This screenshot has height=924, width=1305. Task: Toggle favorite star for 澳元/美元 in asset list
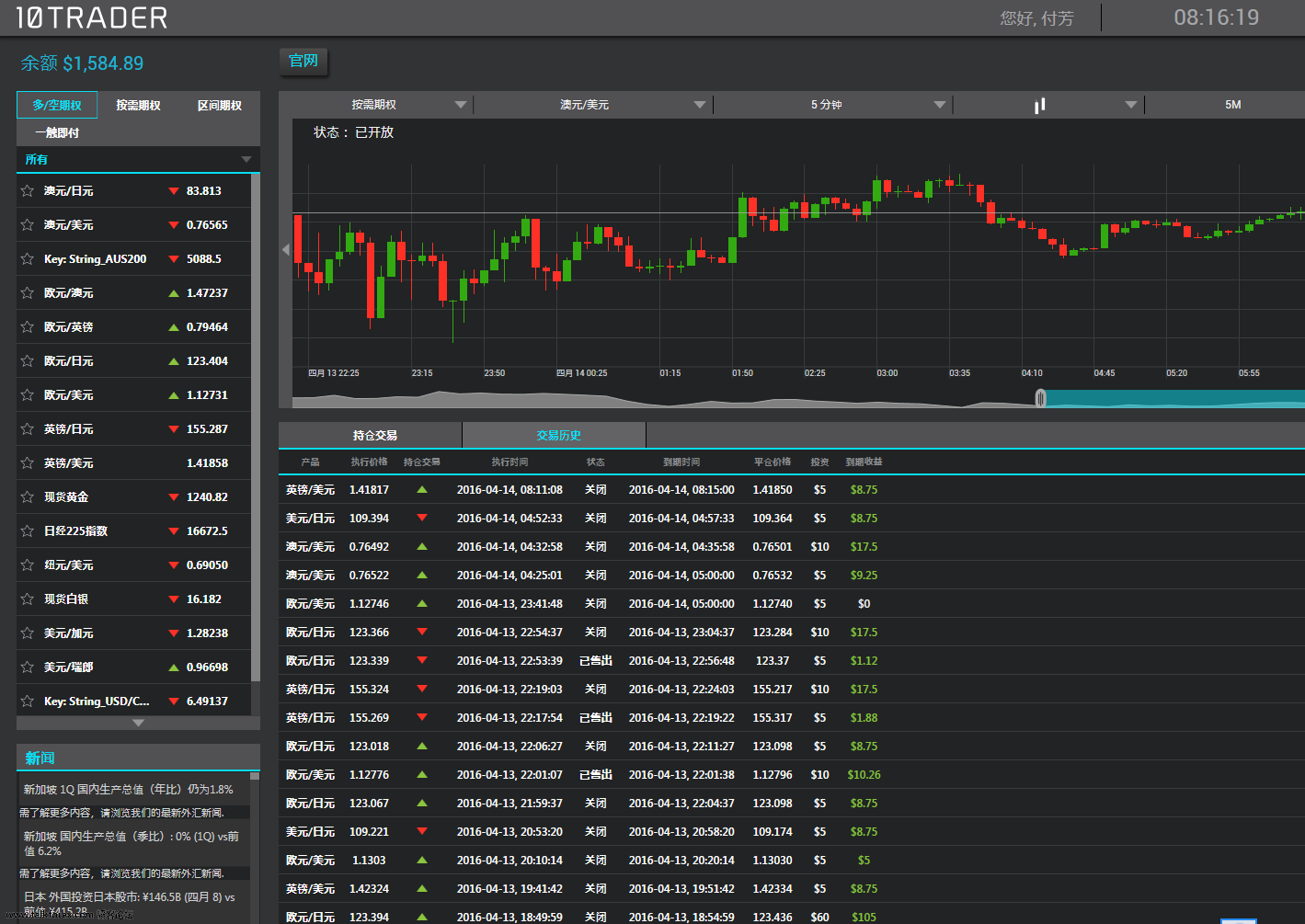pos(28,225)
